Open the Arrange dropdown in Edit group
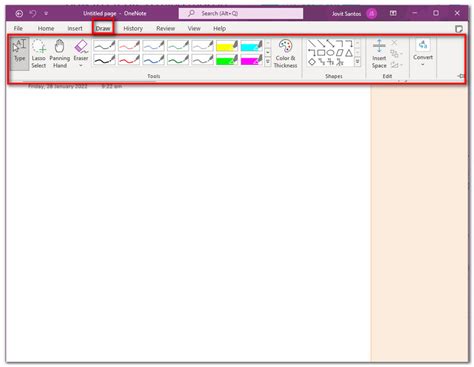 click(x=396, y=53)
